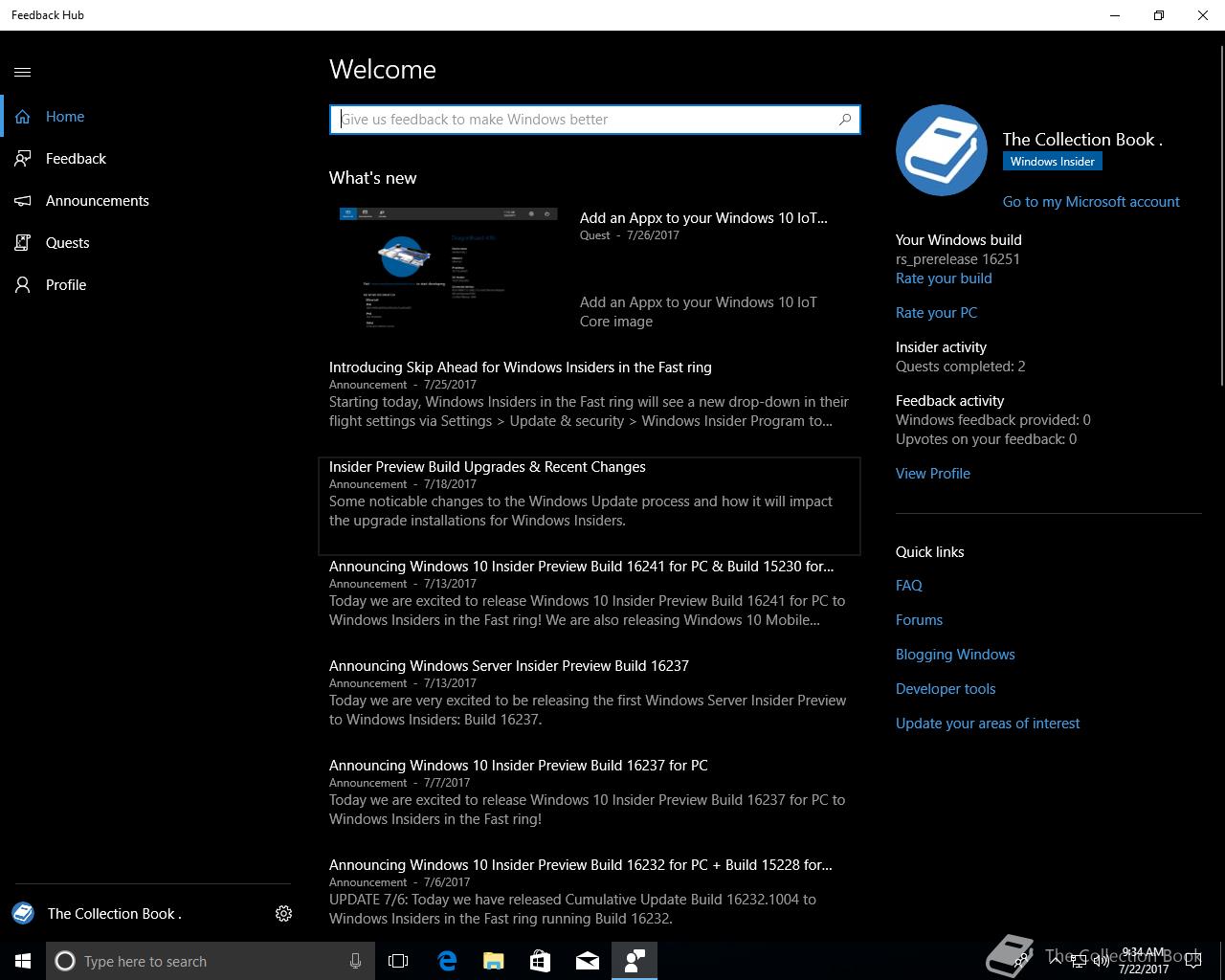Open Mail app from taskbar

[x=588, y=961]
